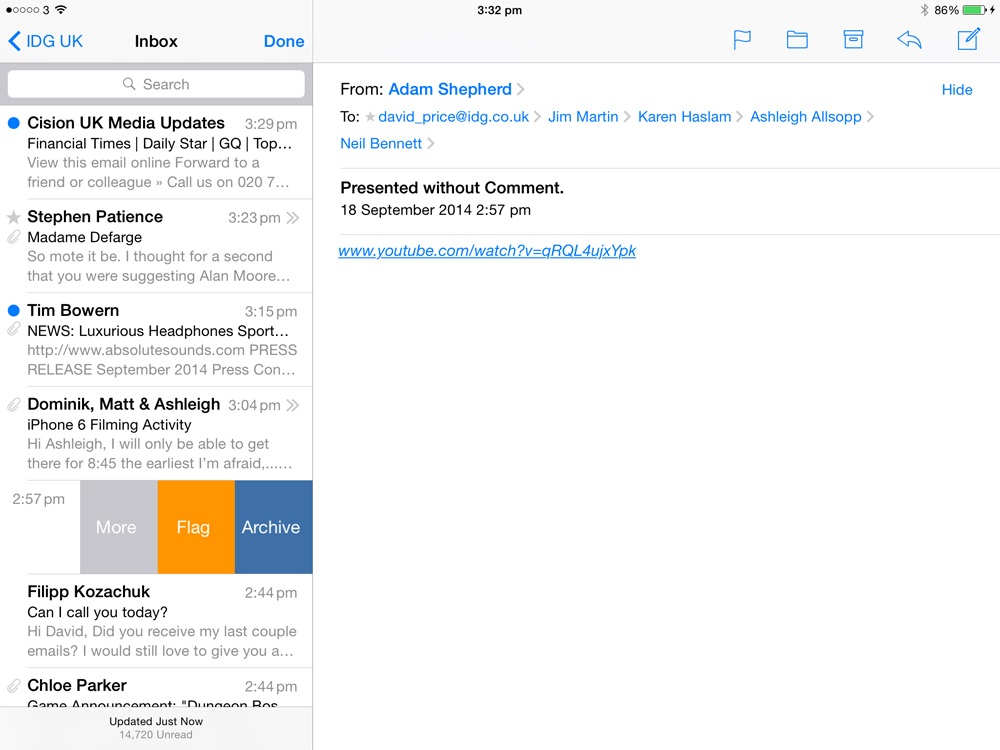Open recipient Ashleigh Allsopp
This screenshot has height=750, width=1000.
(x=805, y=117)
